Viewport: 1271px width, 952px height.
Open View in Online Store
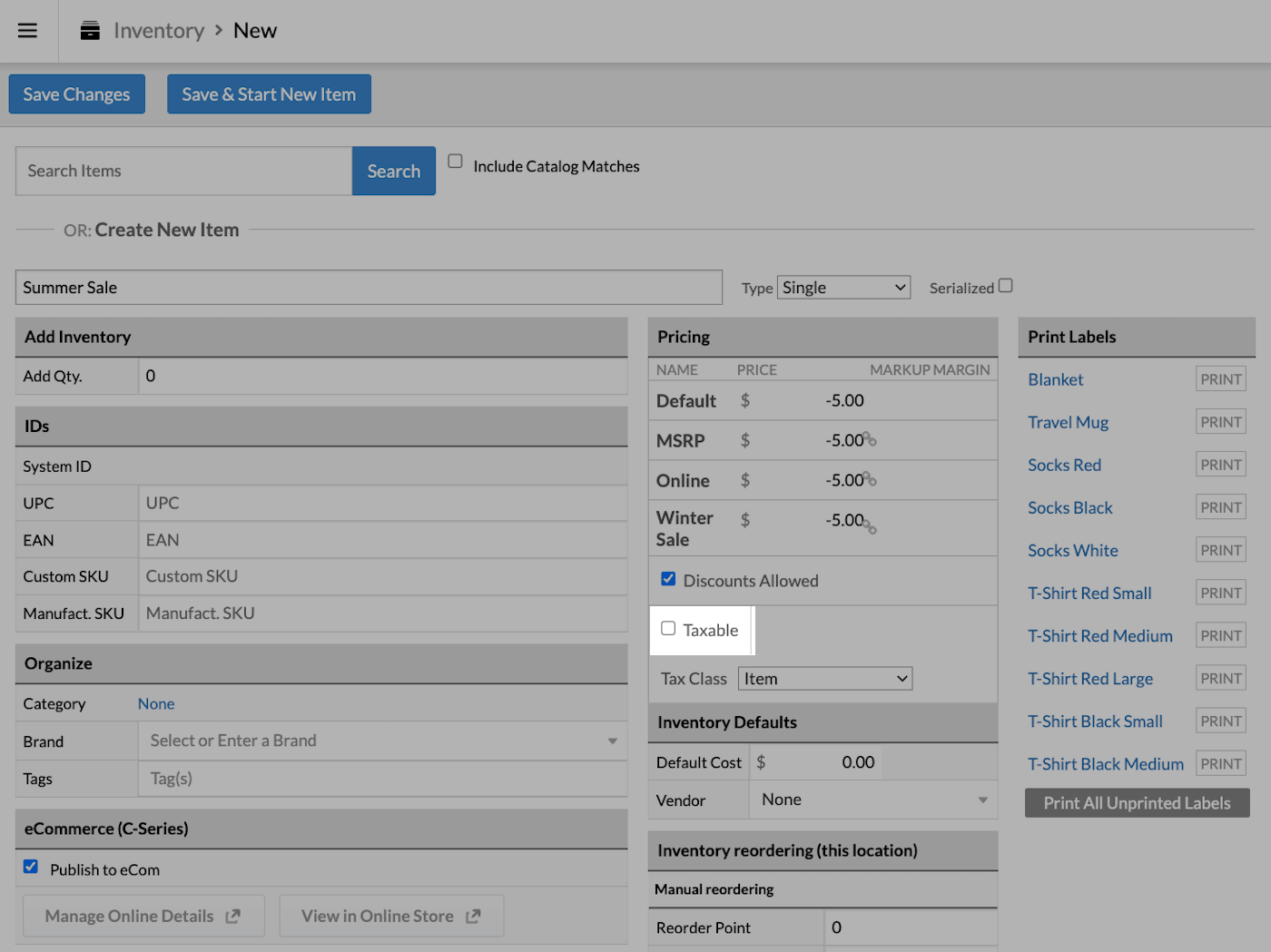(391, 917)
